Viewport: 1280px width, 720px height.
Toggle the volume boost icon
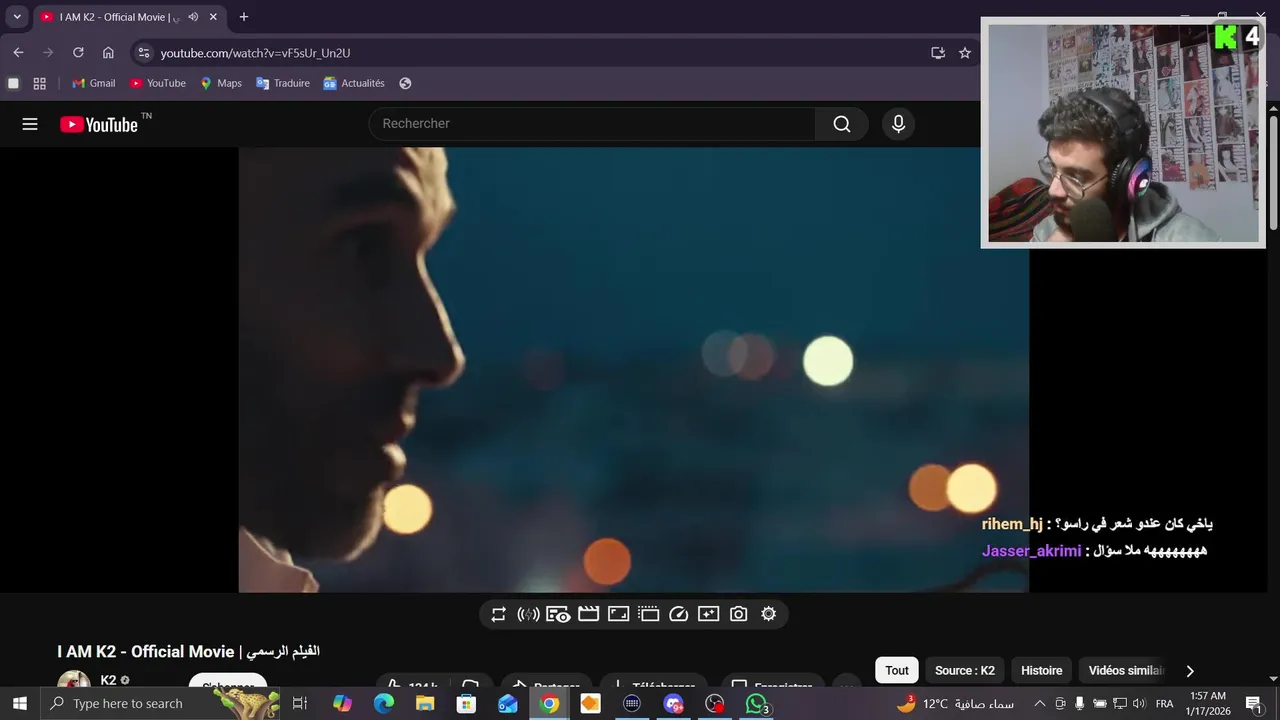[528, 614]
